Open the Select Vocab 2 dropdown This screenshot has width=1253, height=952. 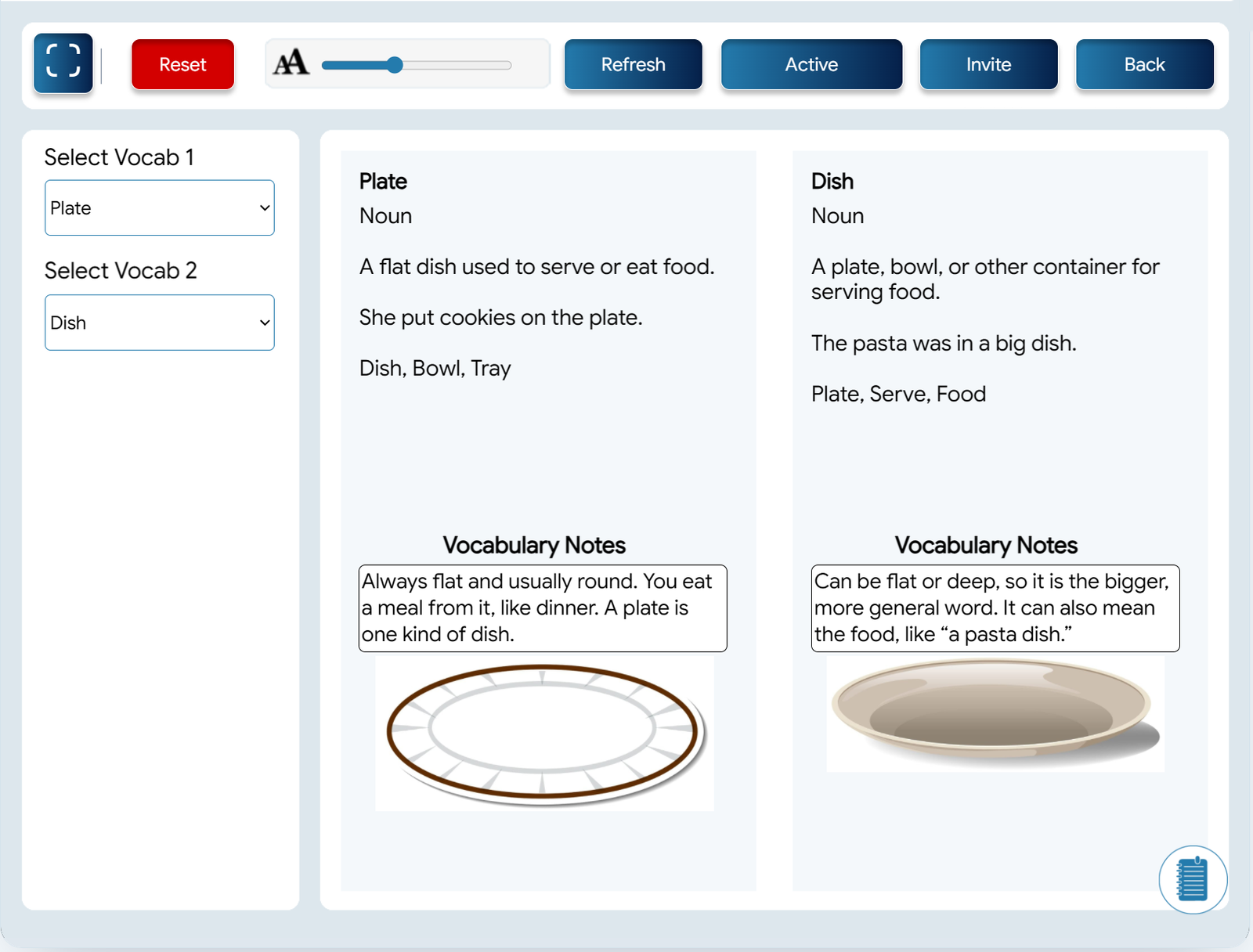point(160,323)
